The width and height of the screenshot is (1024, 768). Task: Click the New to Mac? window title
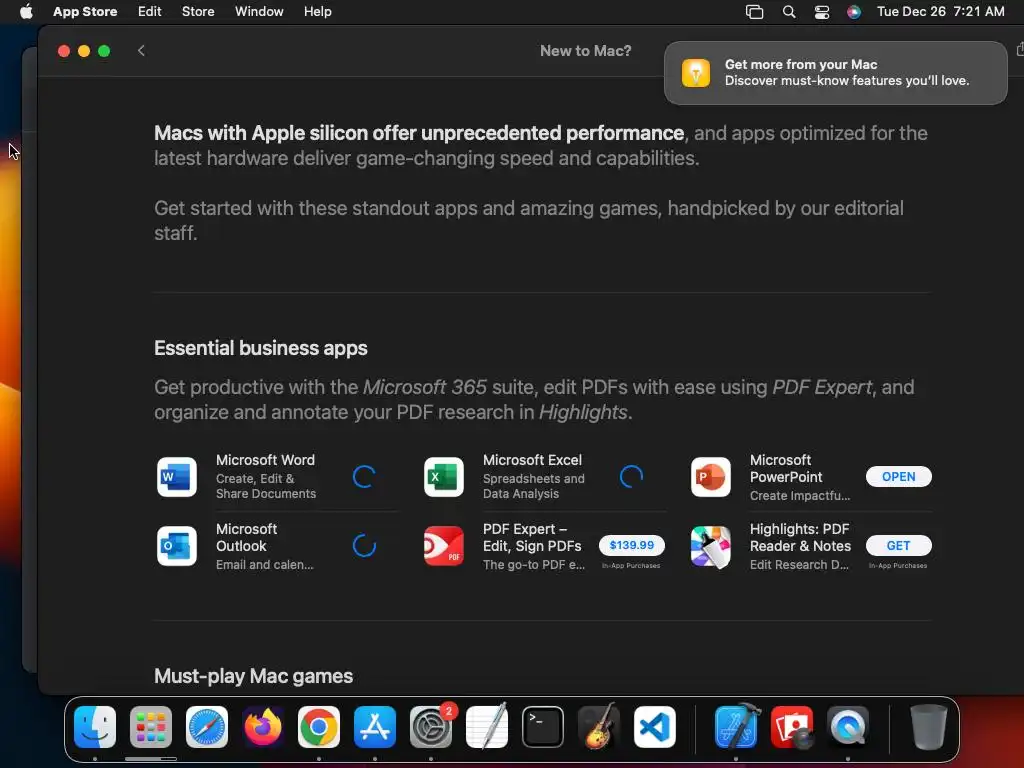pos(585,51)
